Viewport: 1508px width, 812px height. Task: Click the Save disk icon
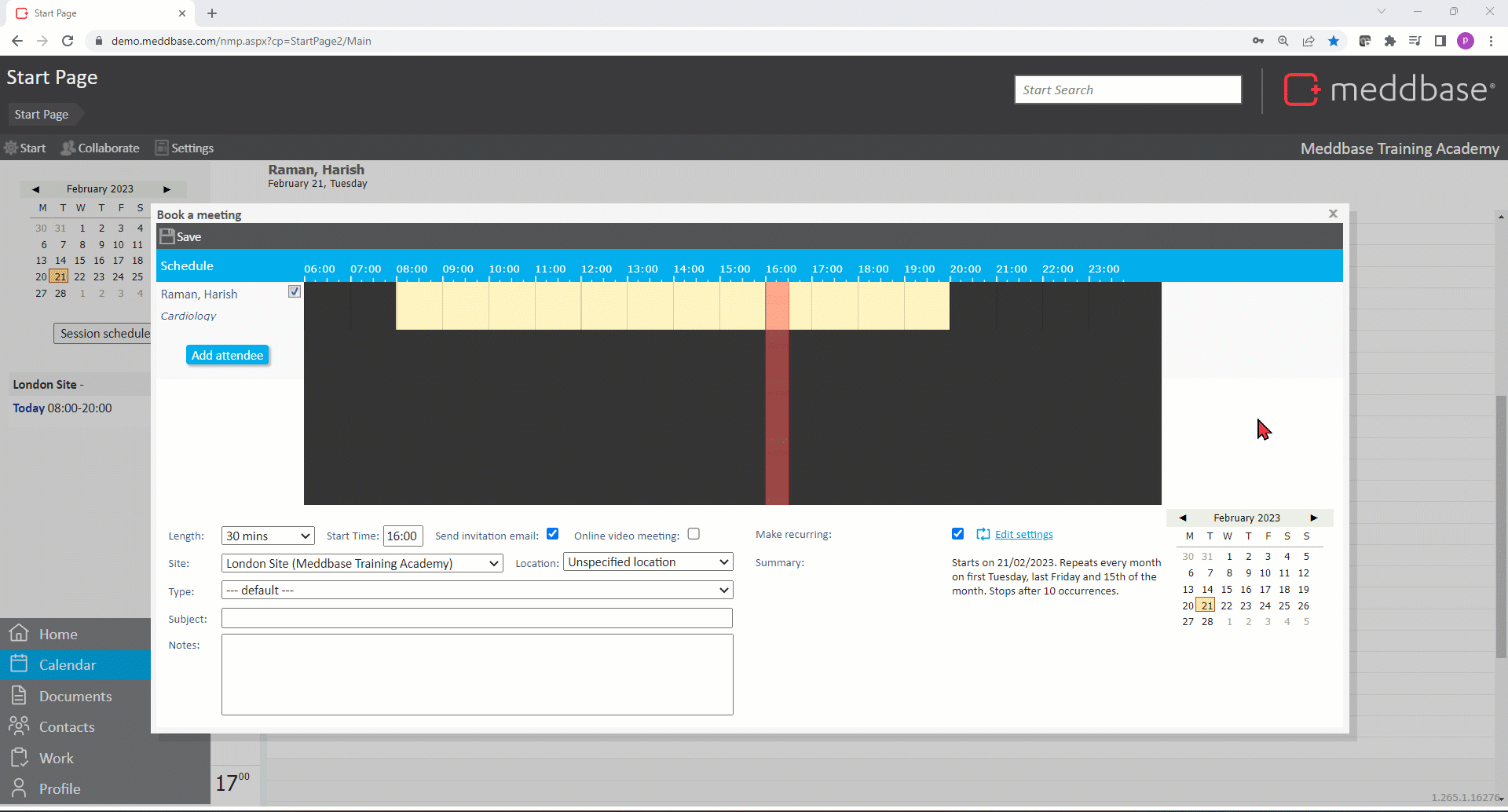167,236
